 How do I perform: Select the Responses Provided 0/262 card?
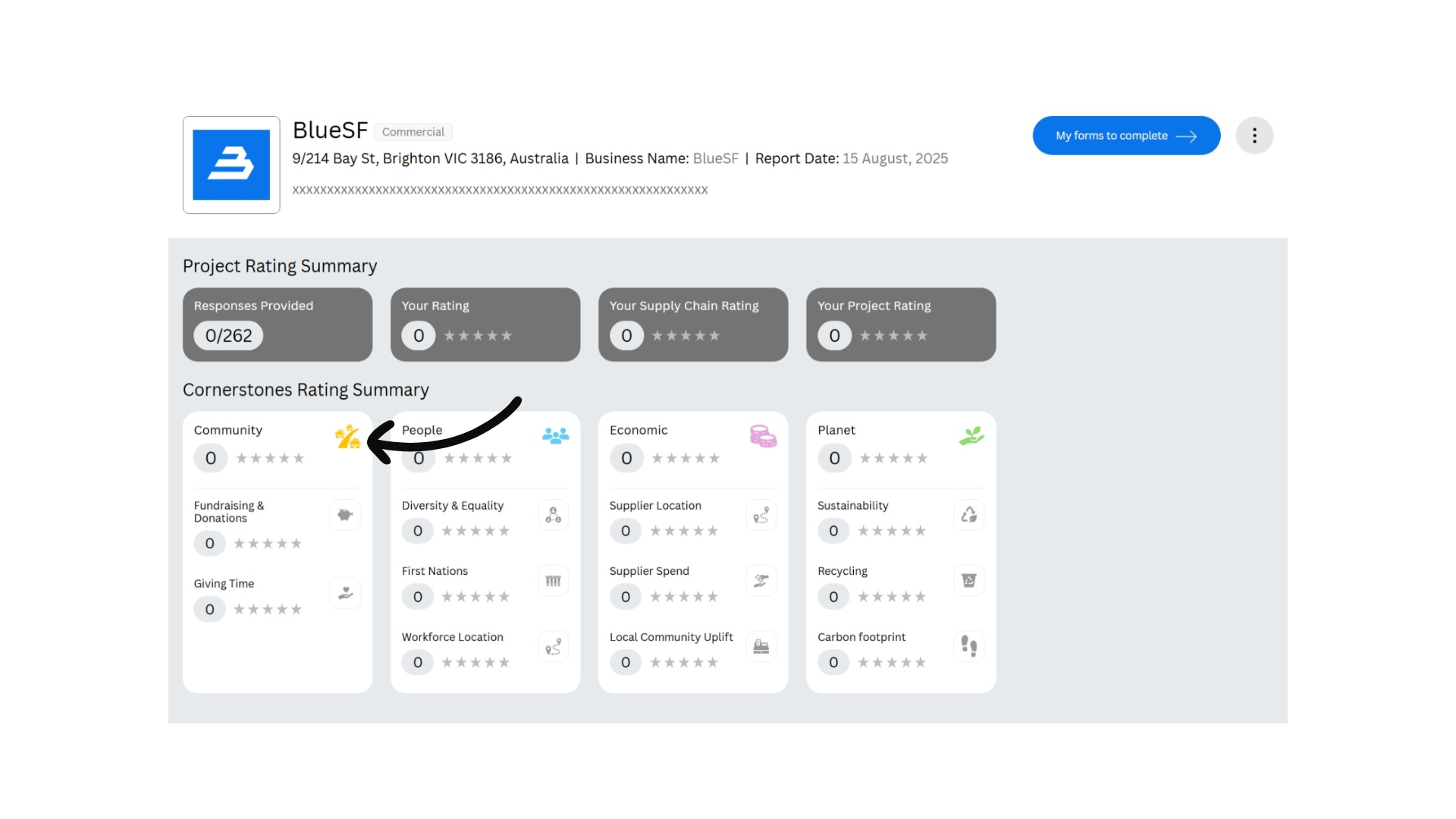pos(278,325)
